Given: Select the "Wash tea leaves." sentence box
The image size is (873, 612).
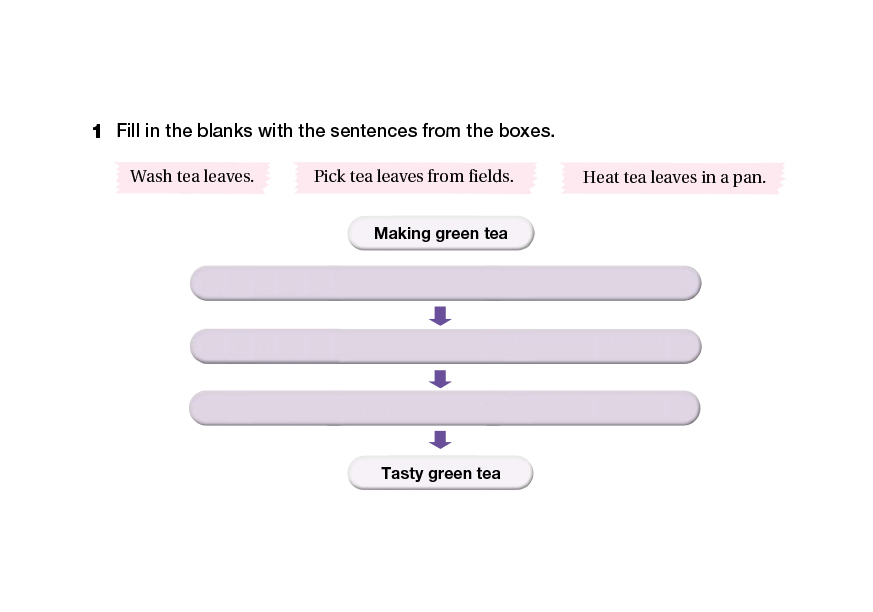Looking at the screenshot, I should [191, 177].
